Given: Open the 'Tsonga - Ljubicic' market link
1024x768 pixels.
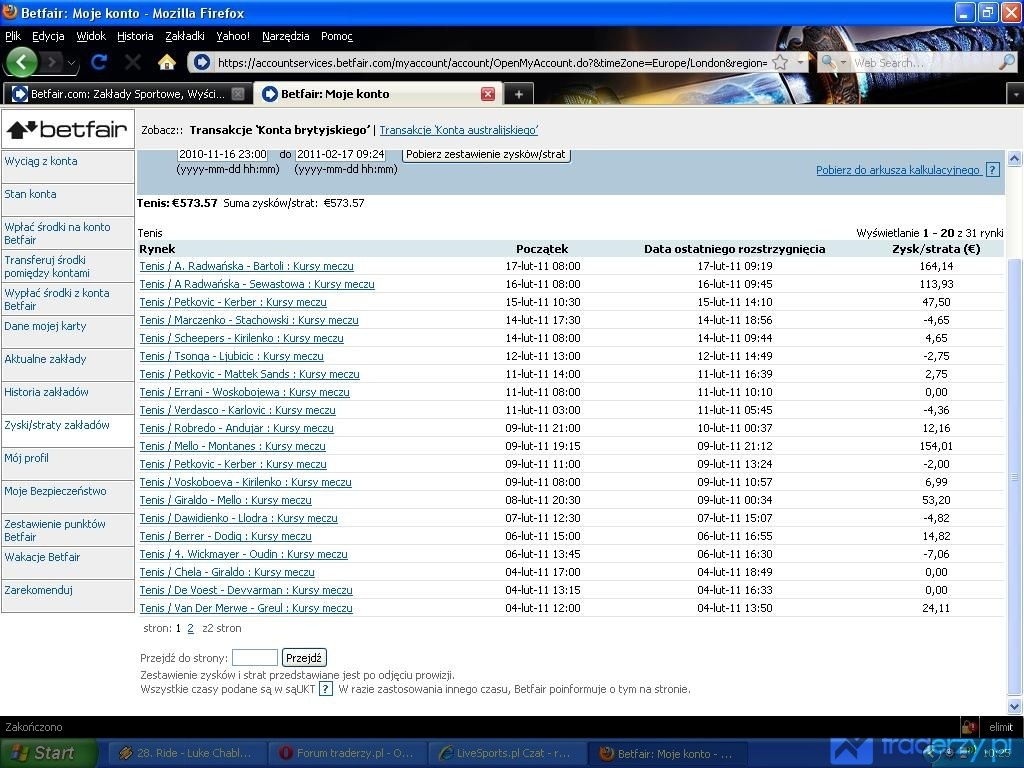Looking at the screenshot, I should [x=231, y=356].
